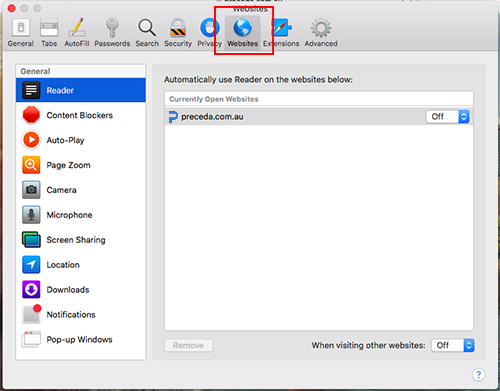Select Notifications in the sidebar
Image resolution: width=500 pixels, height=391 pixels.
click(81, 315)
